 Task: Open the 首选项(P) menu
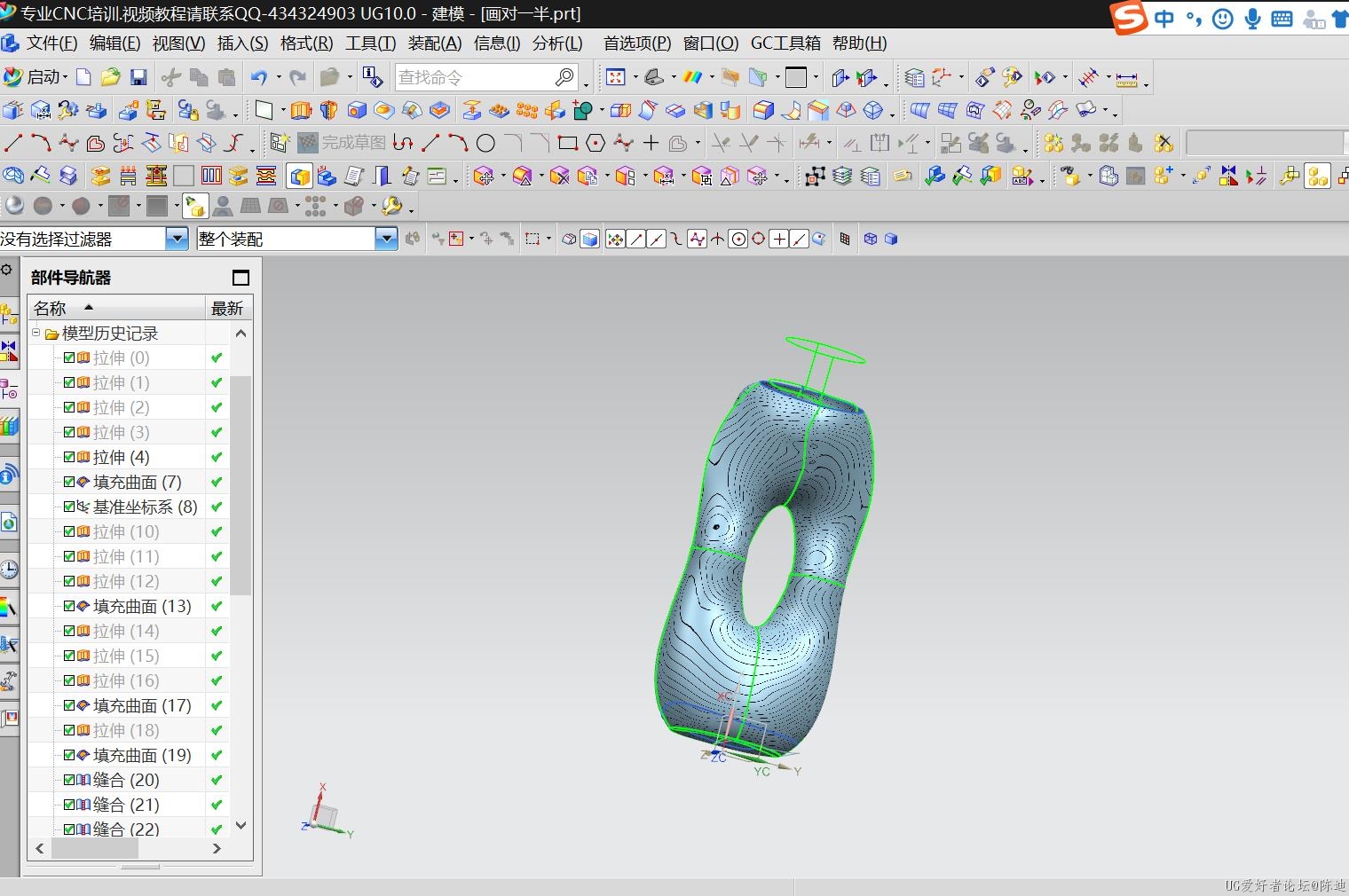click(x=637, y=43)
